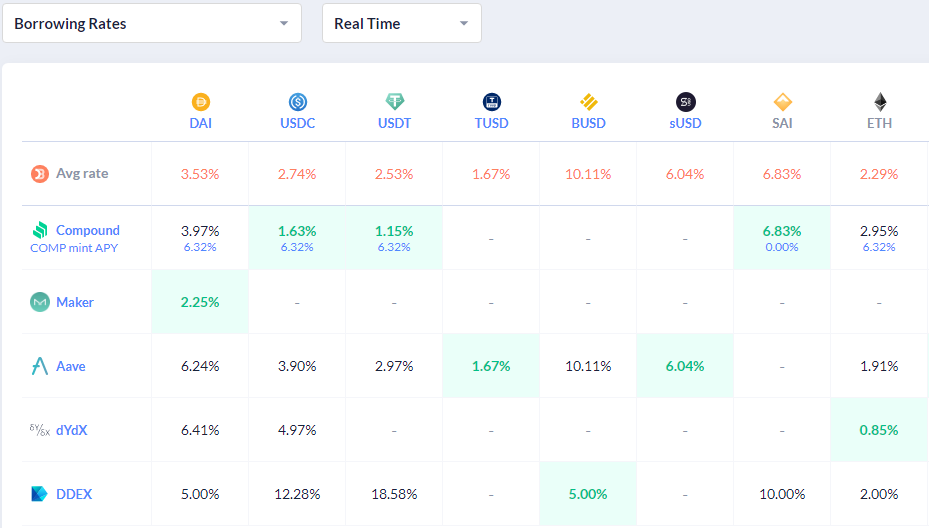Click the 0.00% COMP mint SAI value
The height and width of the screenshot is (528, 929).
pos(782,247)
